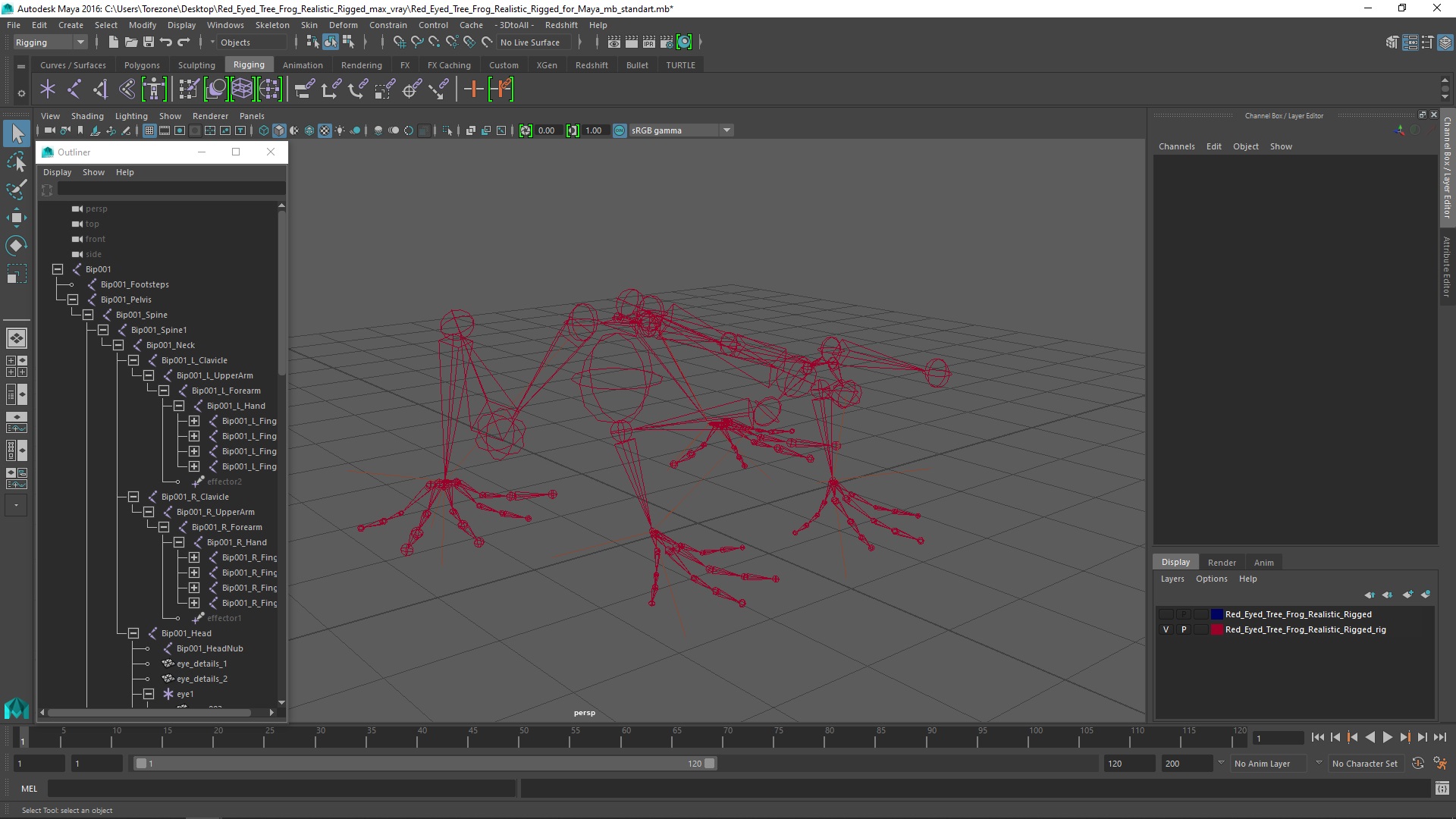Open the Deform menu
Image resolution: width=1456 pixels, height=819 pixels.
point(343,25)
